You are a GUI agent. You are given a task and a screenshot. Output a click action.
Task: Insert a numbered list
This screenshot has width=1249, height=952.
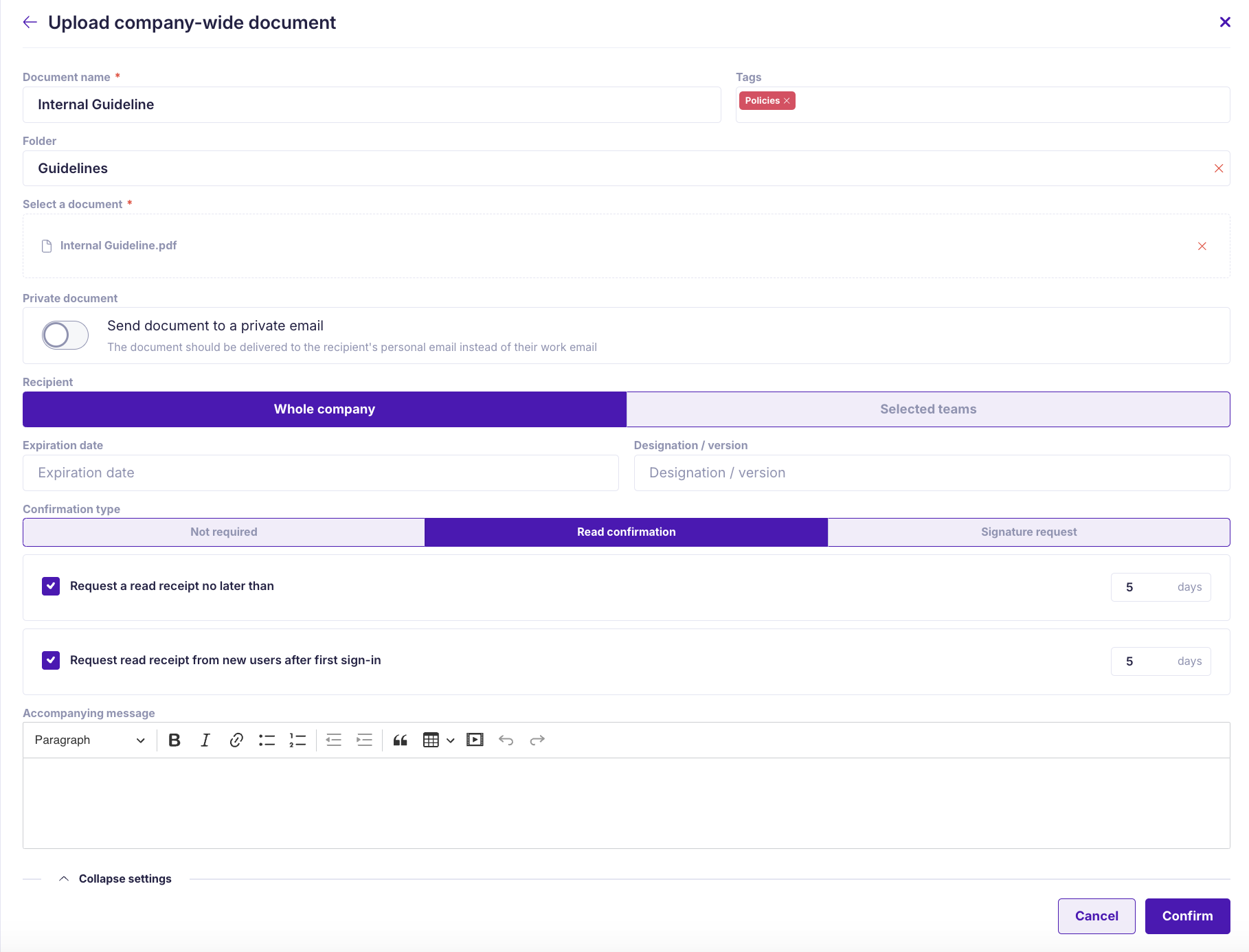pos(297,740)
